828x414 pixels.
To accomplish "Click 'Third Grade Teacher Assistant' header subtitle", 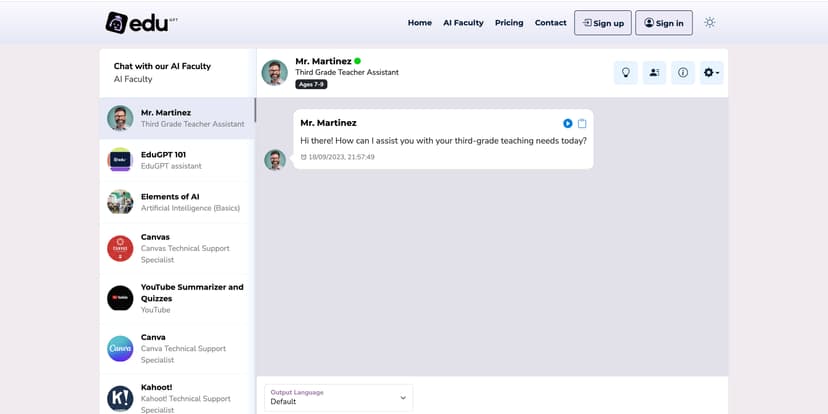I will pyautogui.click(x=347, y=72).
